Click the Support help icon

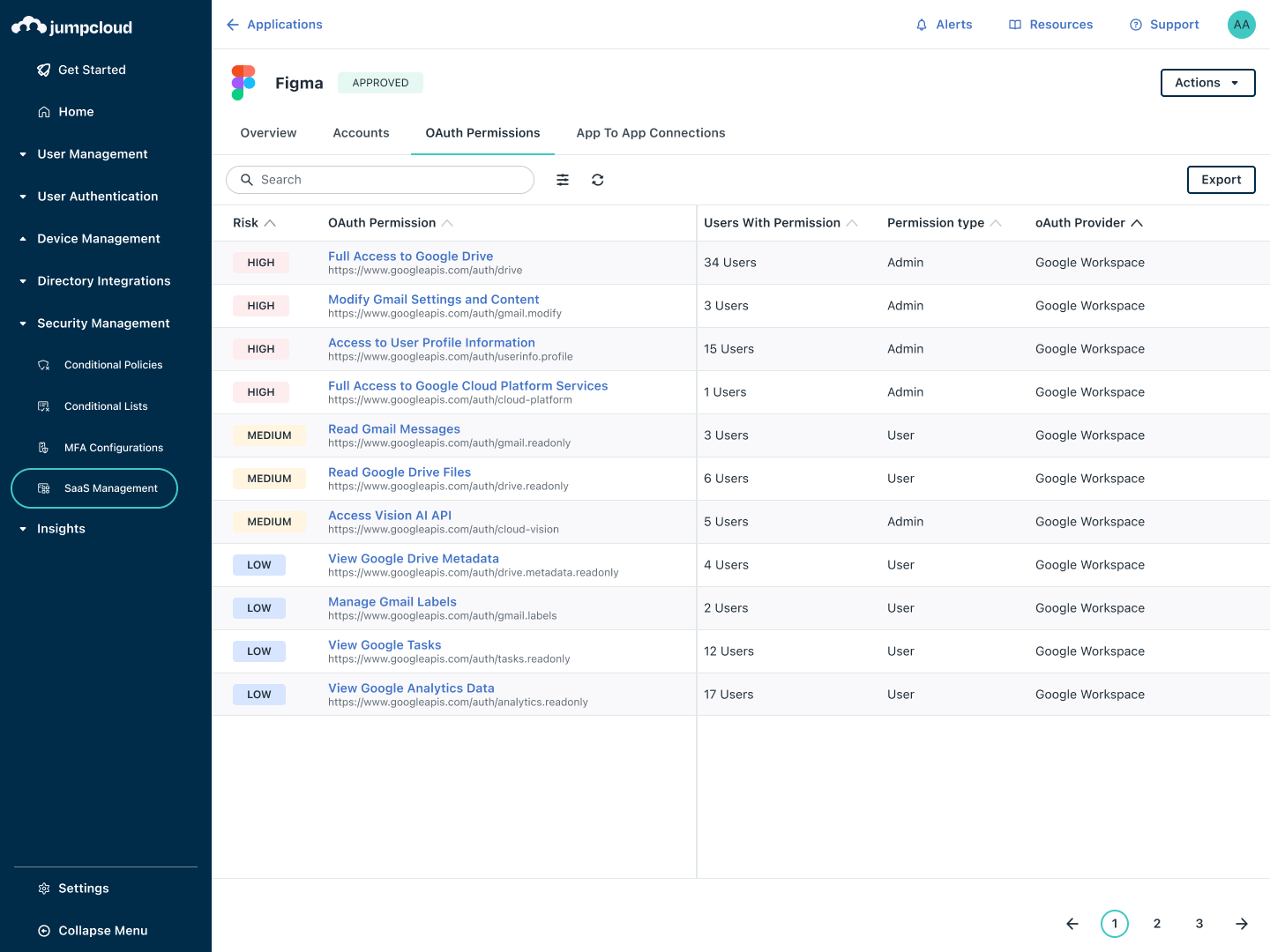pos(1135,24)
